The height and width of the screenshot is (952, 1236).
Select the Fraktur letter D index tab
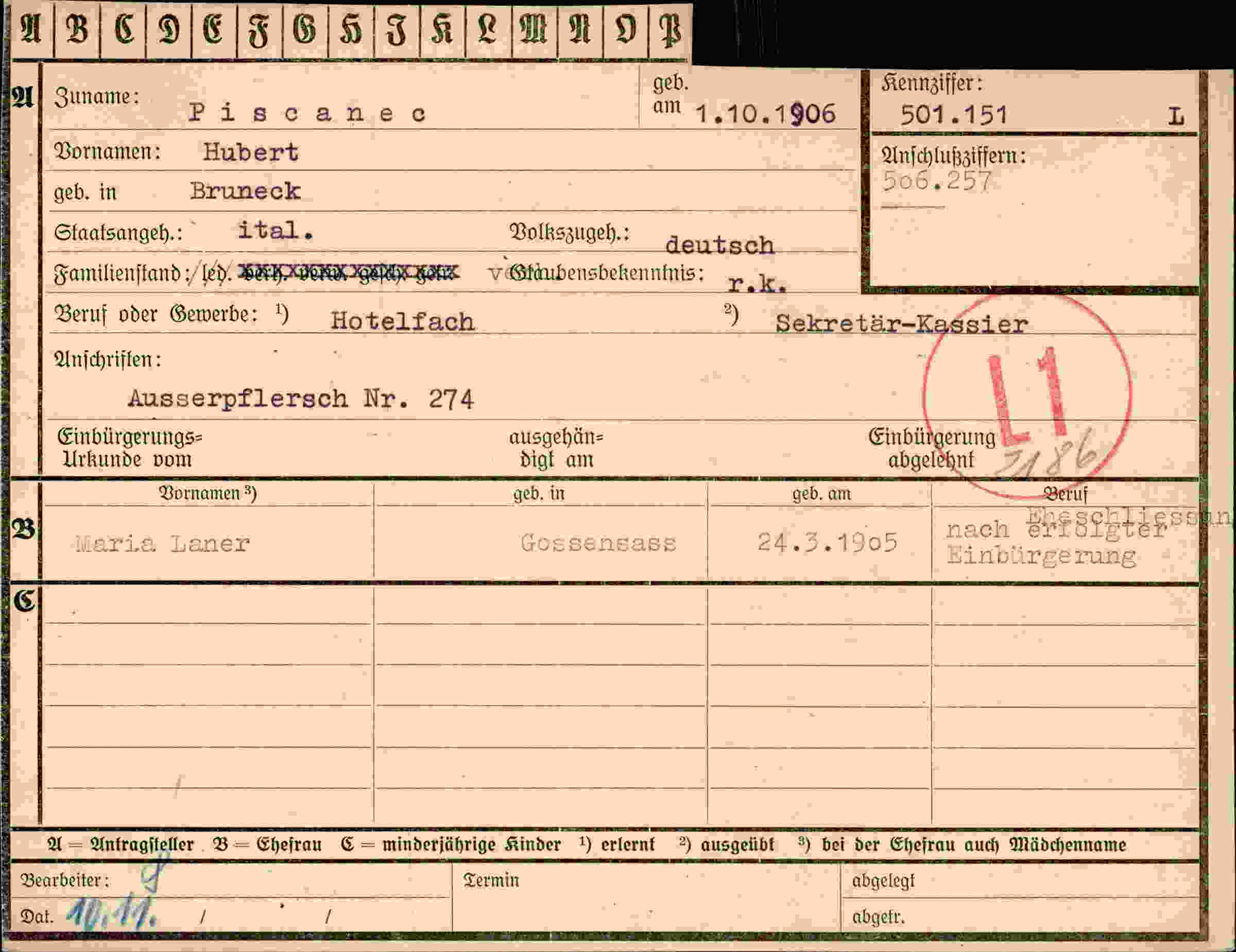[168, 30]
